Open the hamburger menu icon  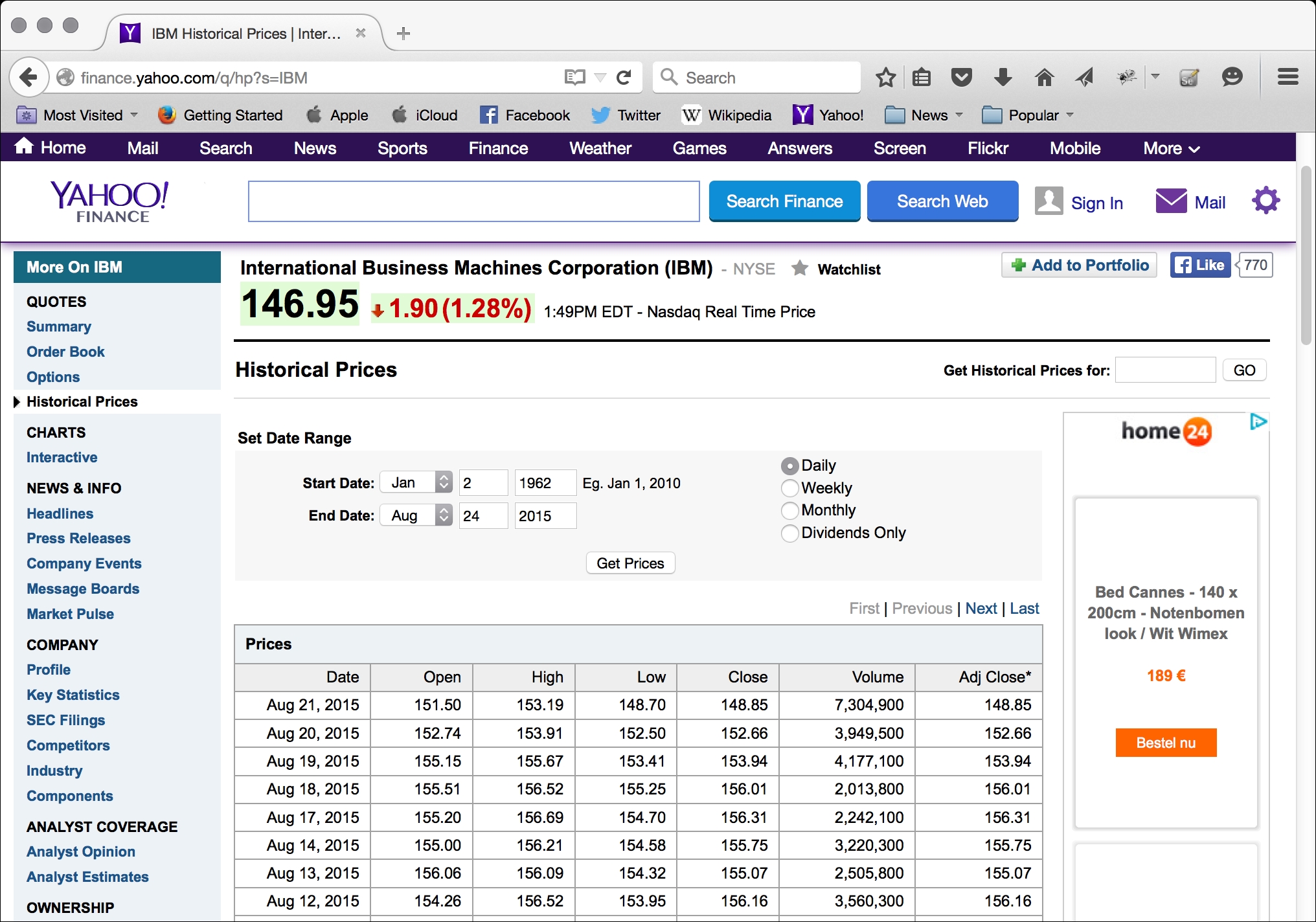click(1288, 77)
